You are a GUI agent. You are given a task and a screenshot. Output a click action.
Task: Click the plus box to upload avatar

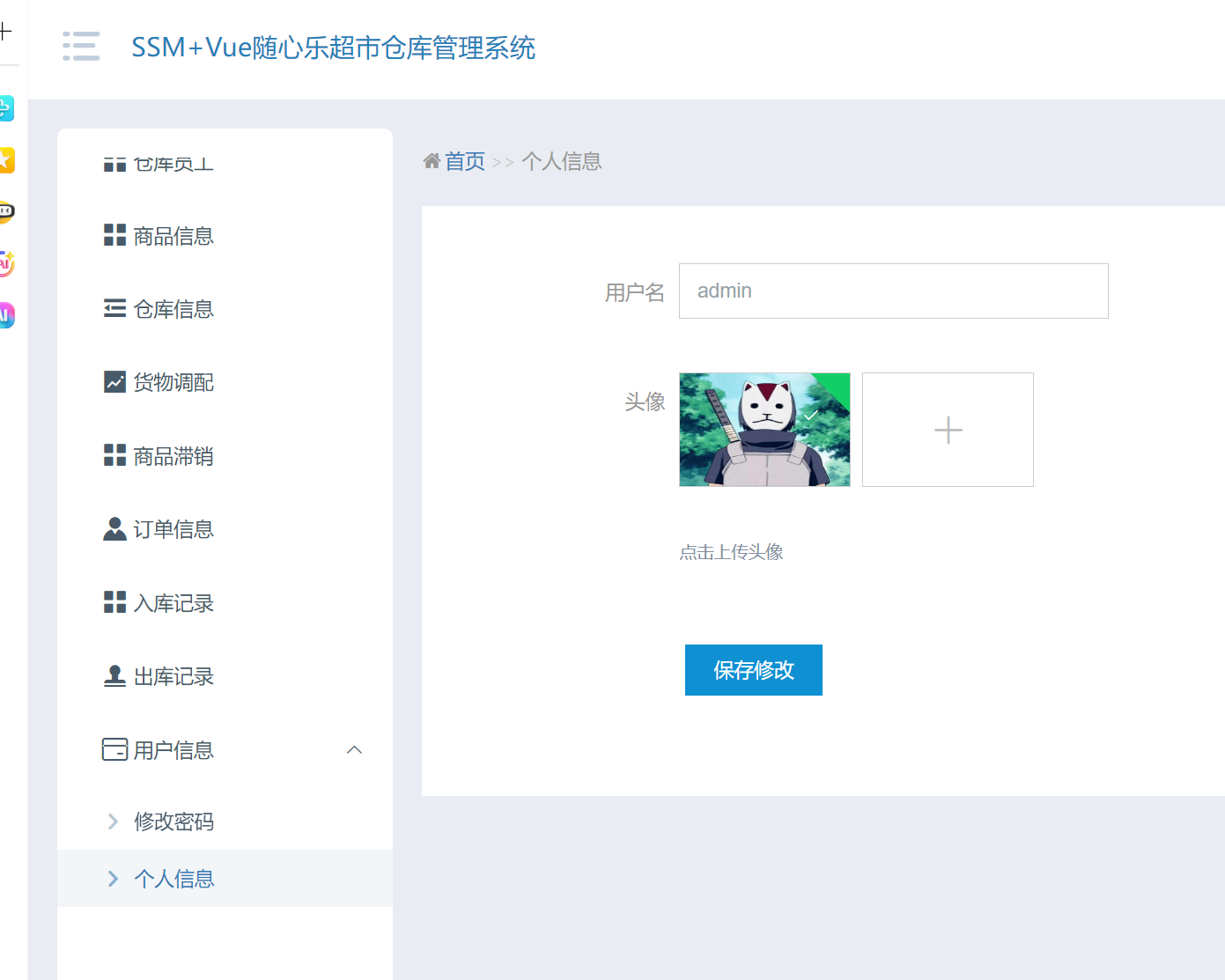tap(948, 430)
